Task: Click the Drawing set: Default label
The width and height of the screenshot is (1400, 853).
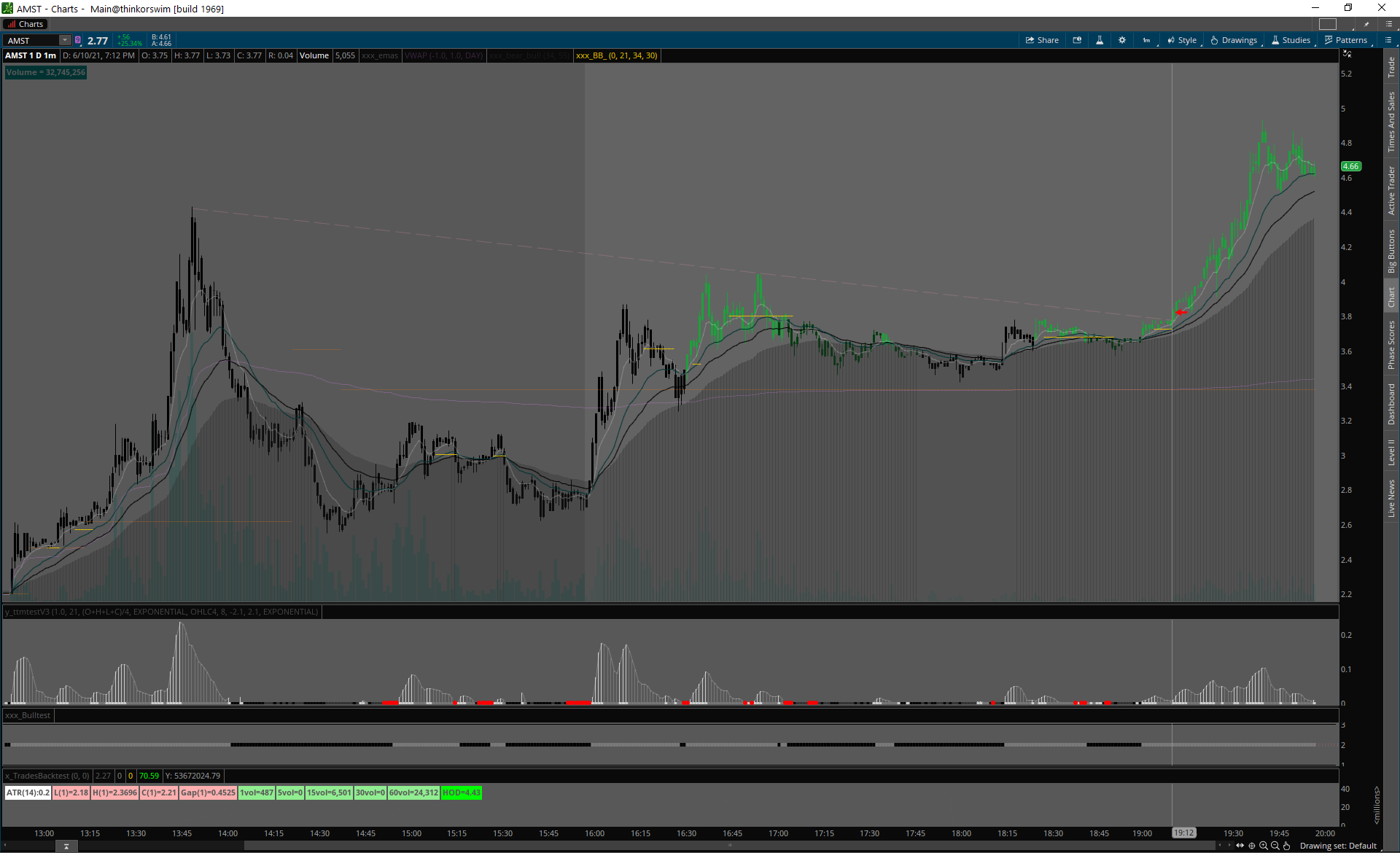Action: tap(1338, 846)
